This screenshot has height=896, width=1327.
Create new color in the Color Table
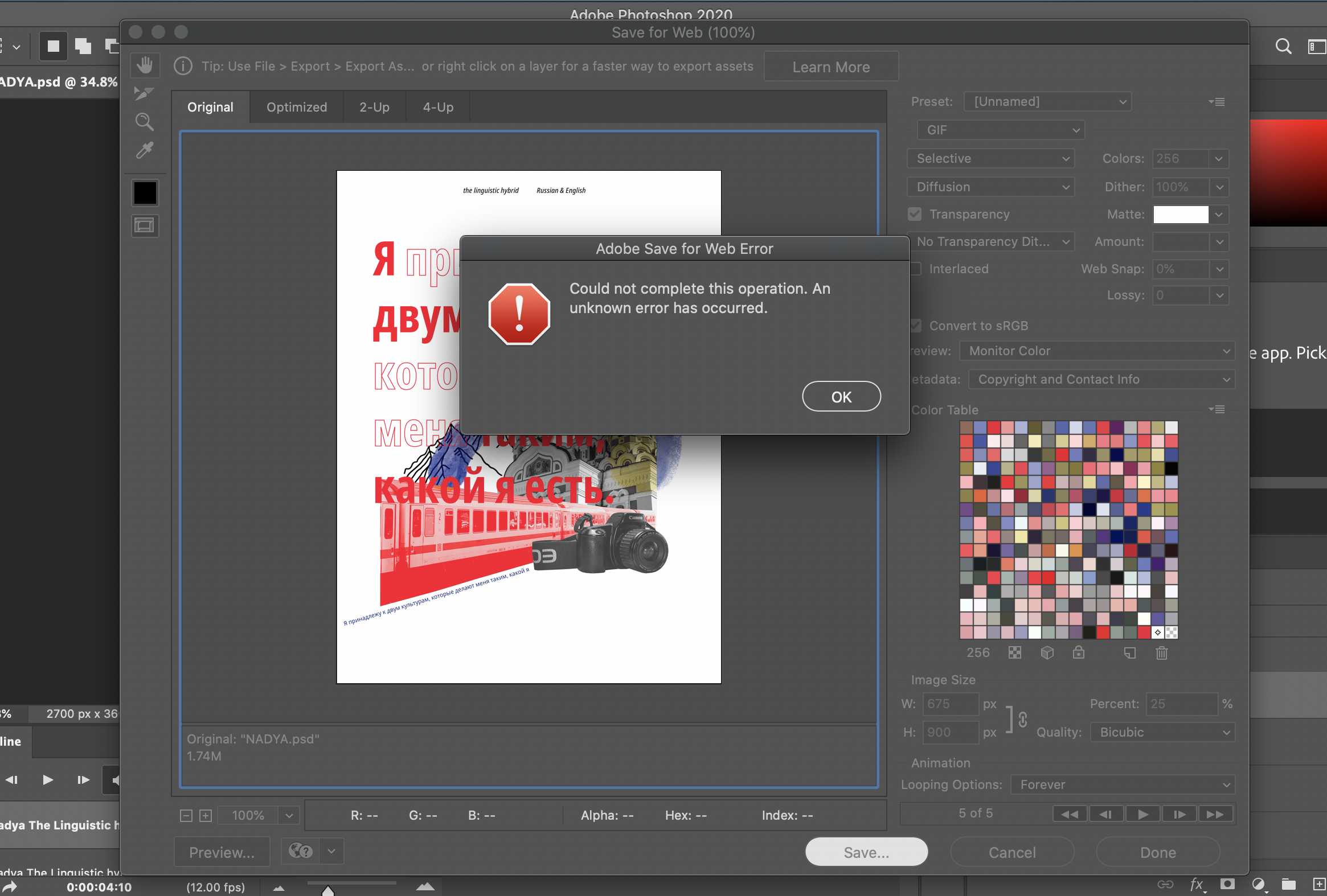[1130, 652]
